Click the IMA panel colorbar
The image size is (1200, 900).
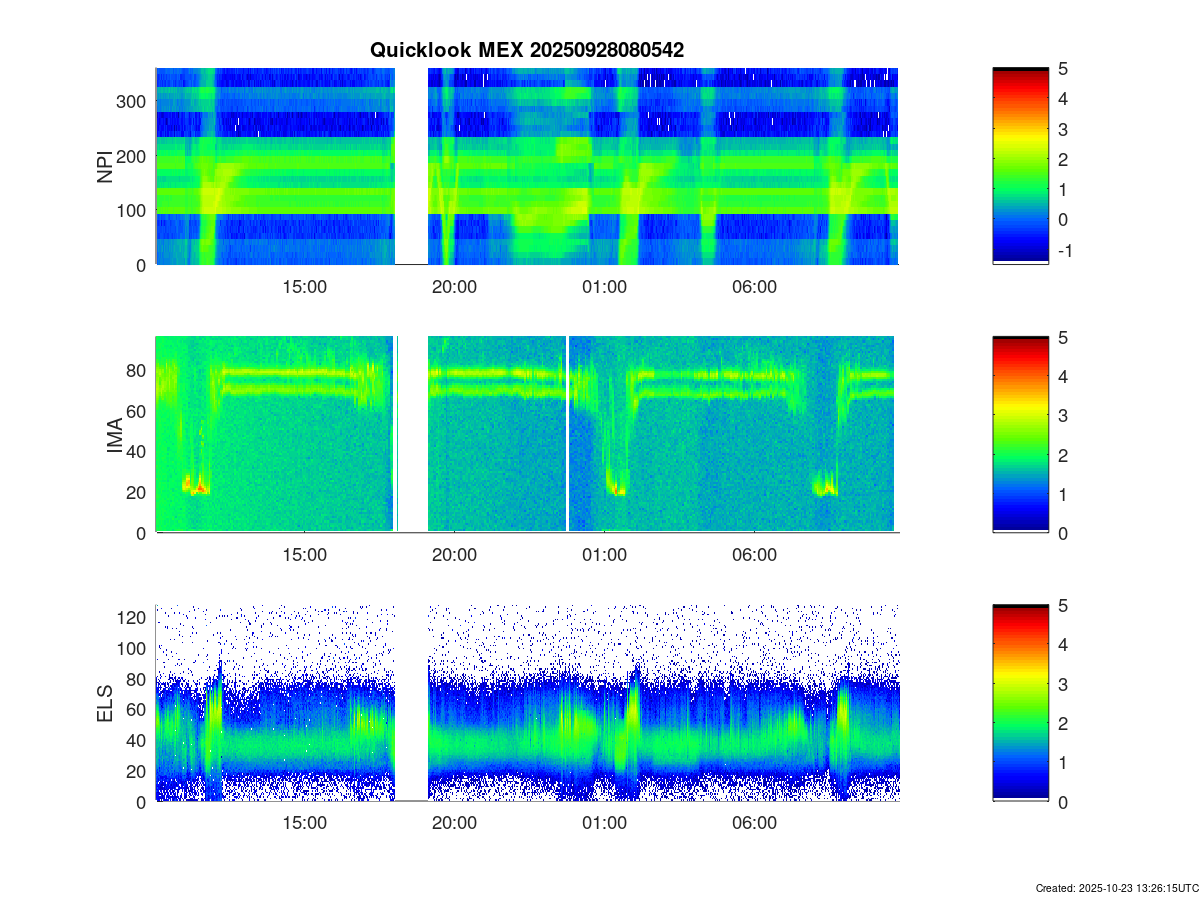(1020, 434)
